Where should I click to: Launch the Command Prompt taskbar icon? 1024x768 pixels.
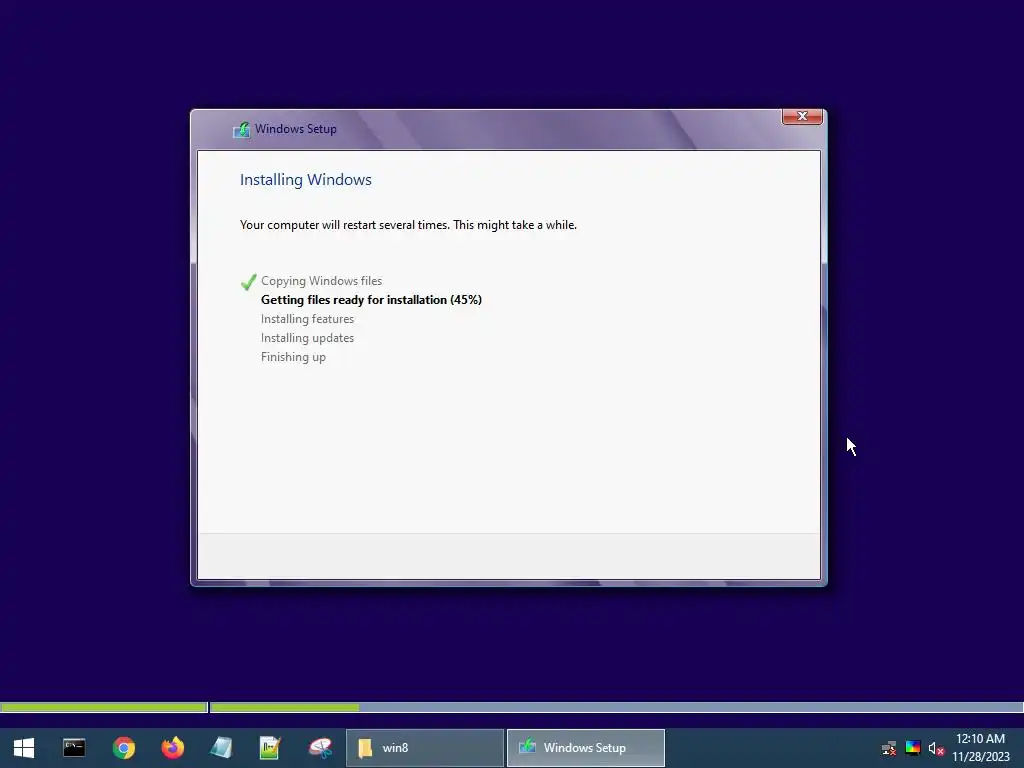[x=74, y=748]
